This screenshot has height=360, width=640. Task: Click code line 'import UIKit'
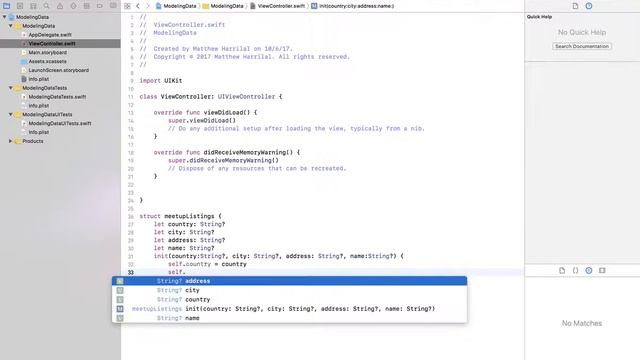[x=161, y=80]
